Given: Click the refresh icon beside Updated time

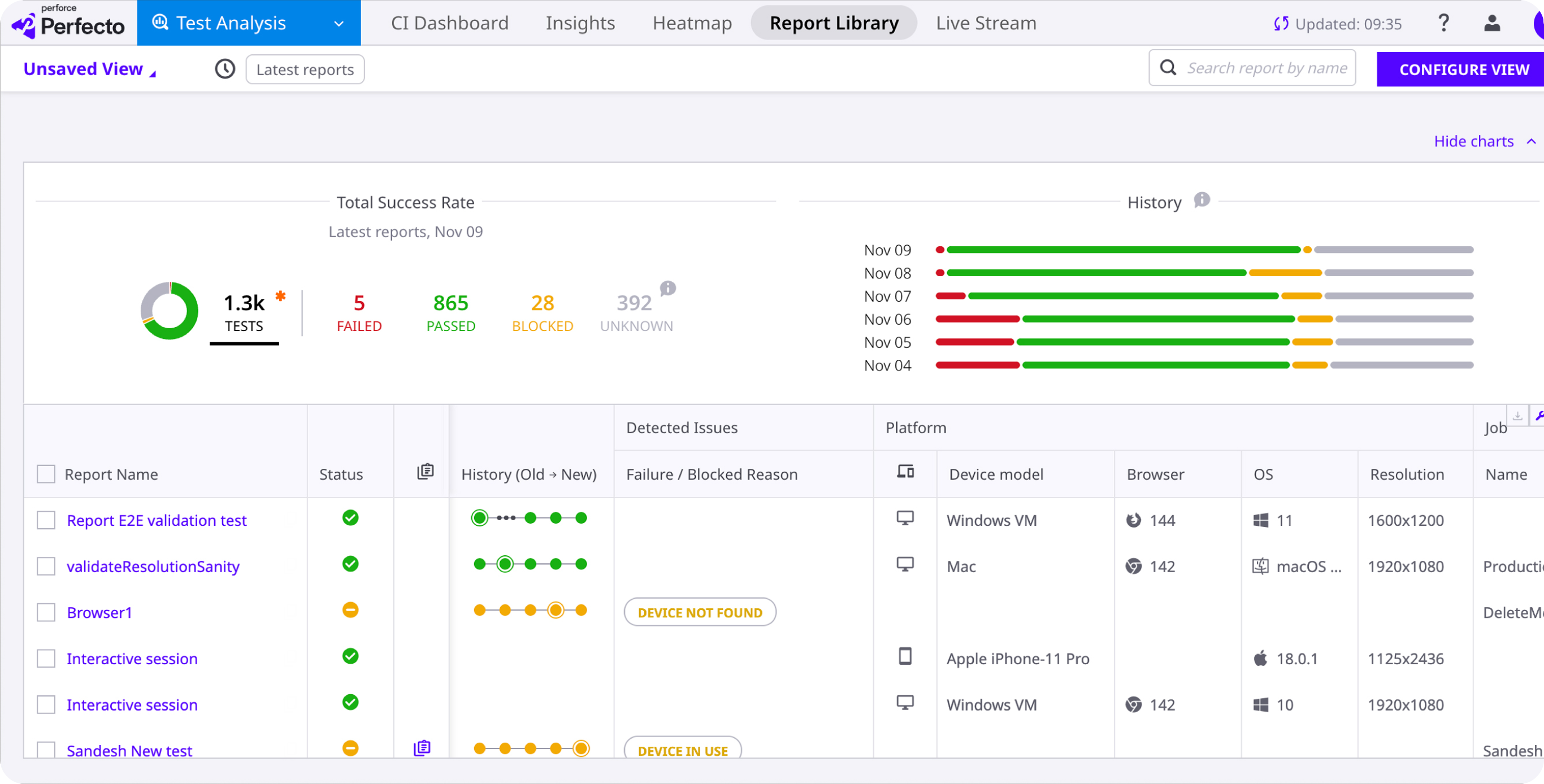Looking at the screenshot, I should point(1281,24).
